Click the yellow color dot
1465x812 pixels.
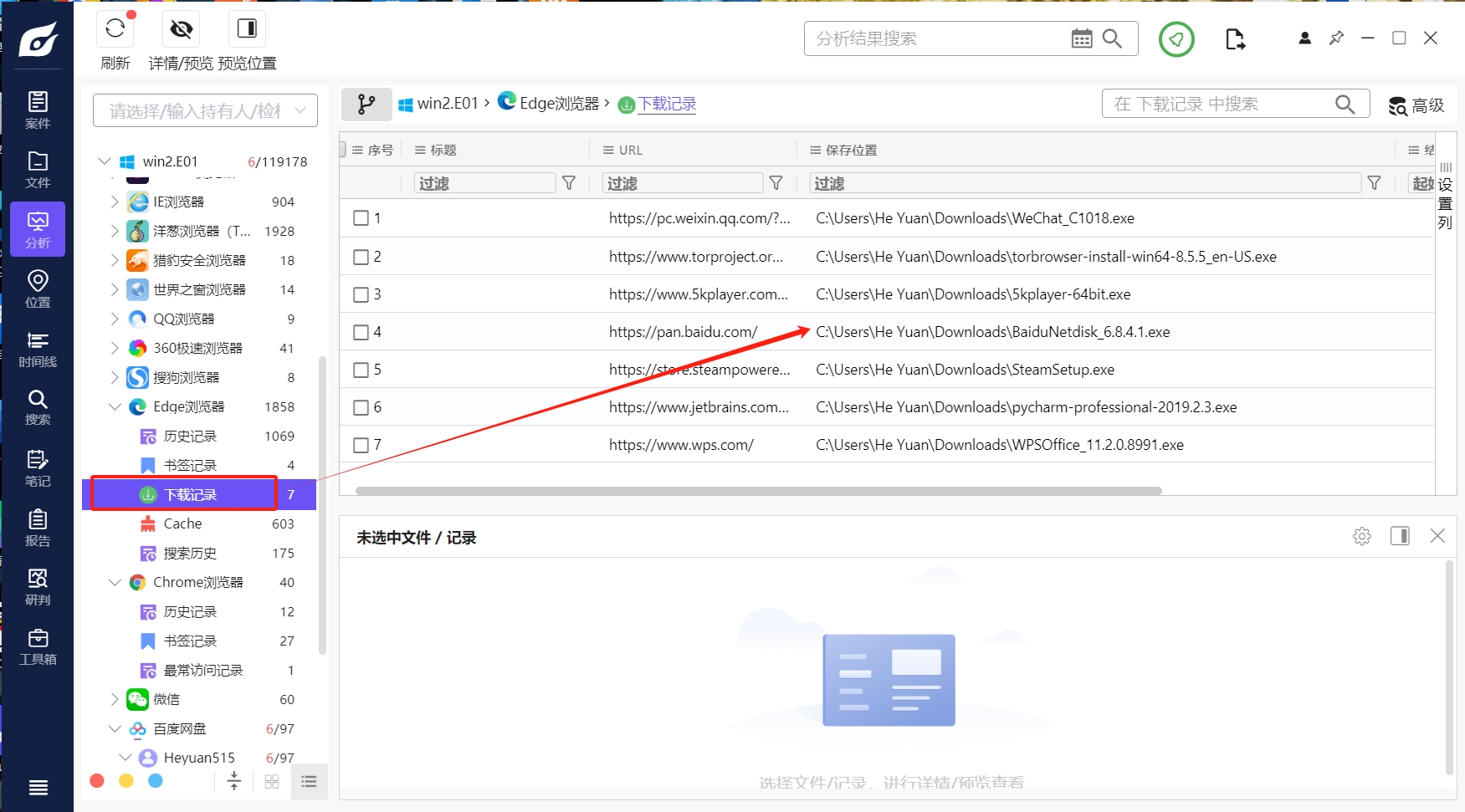coord(126,780)
